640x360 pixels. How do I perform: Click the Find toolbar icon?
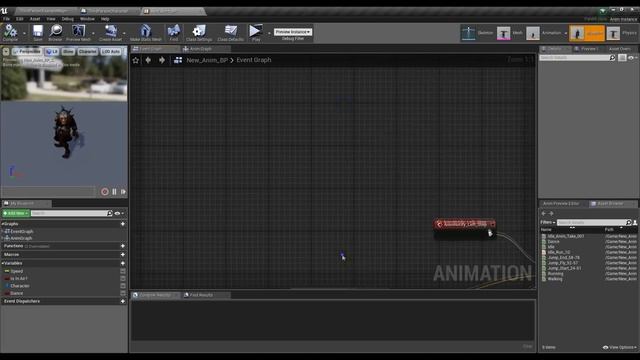click(x=174, y=31)
